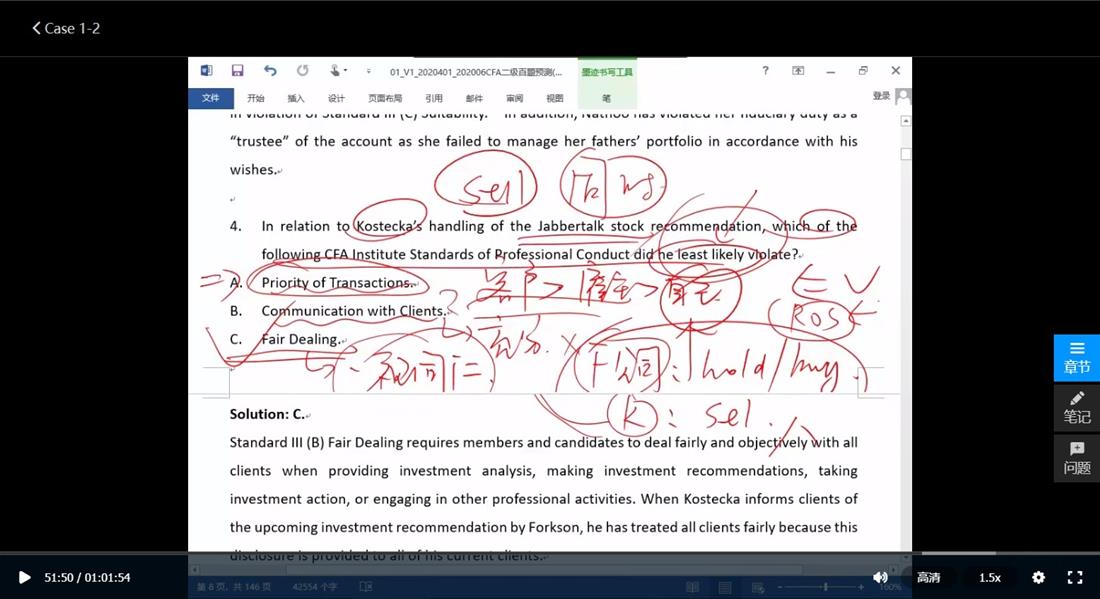Image resolution: width=1100 pixels, height=599 pixels.
Task: Open the 章节 chapters panel
Action: (1077, 358)
